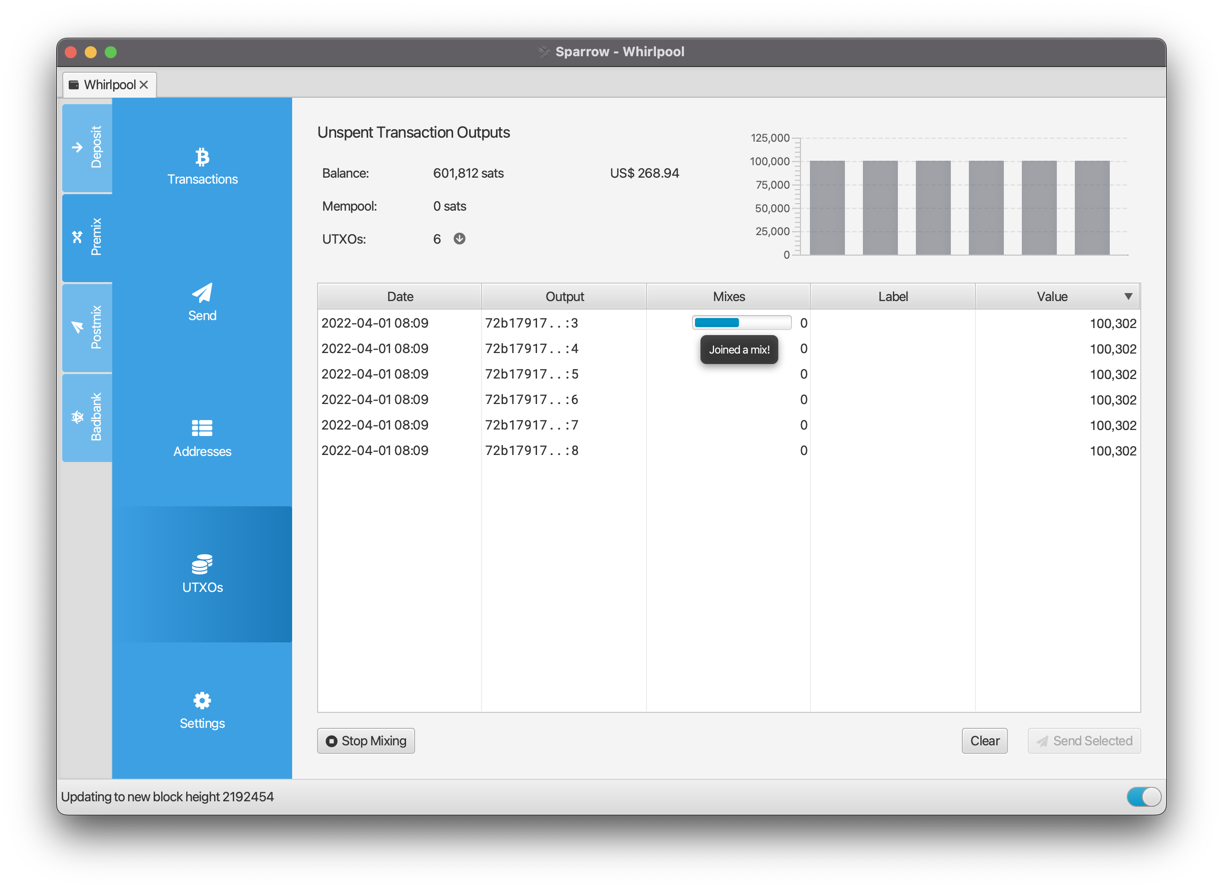The width and height of the screenshot is (1222, 889).
Task: Switch to the Premix wallet tab
Action: tap(87, 237)
